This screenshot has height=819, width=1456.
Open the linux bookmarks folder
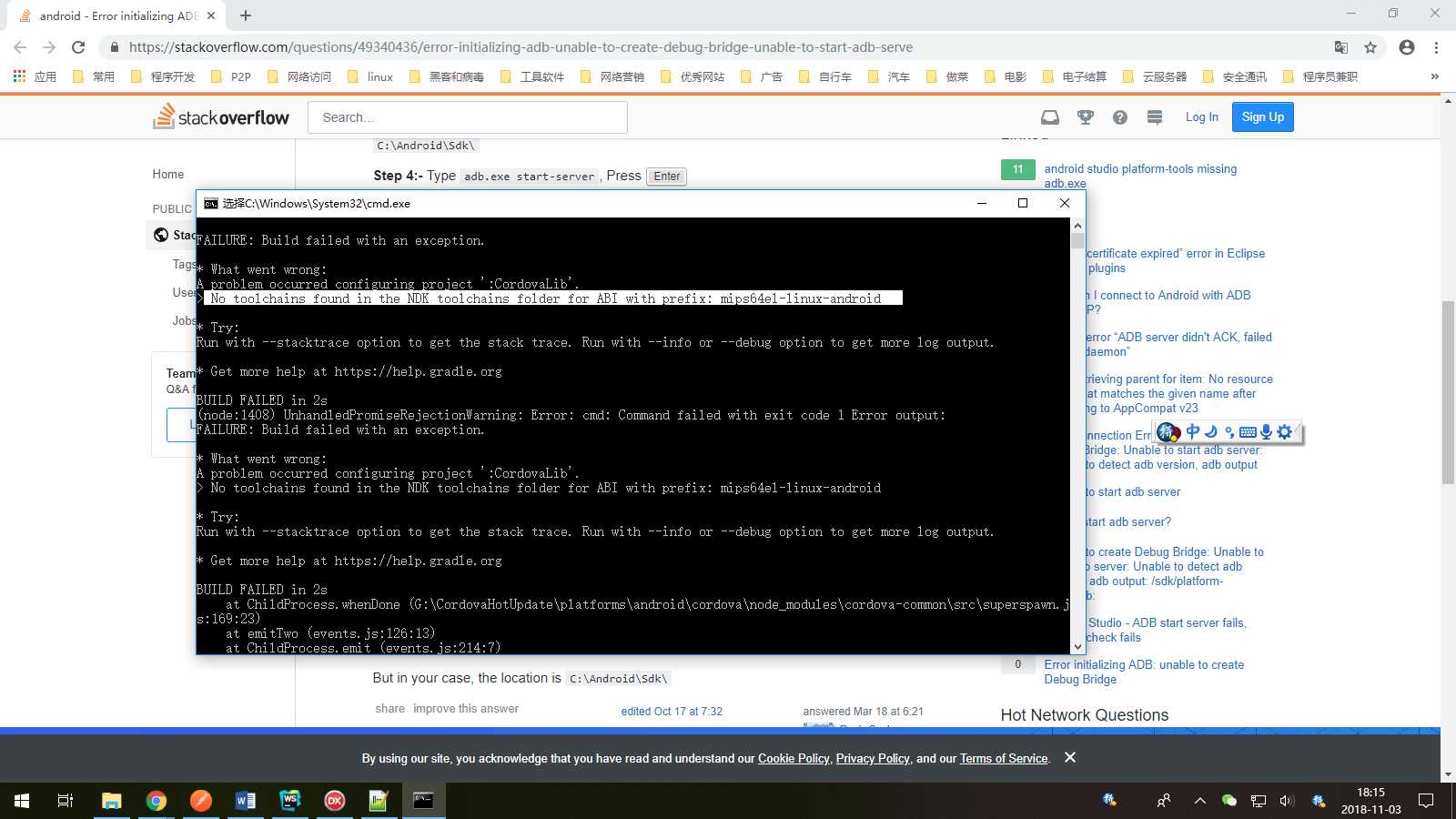(370, 76)
